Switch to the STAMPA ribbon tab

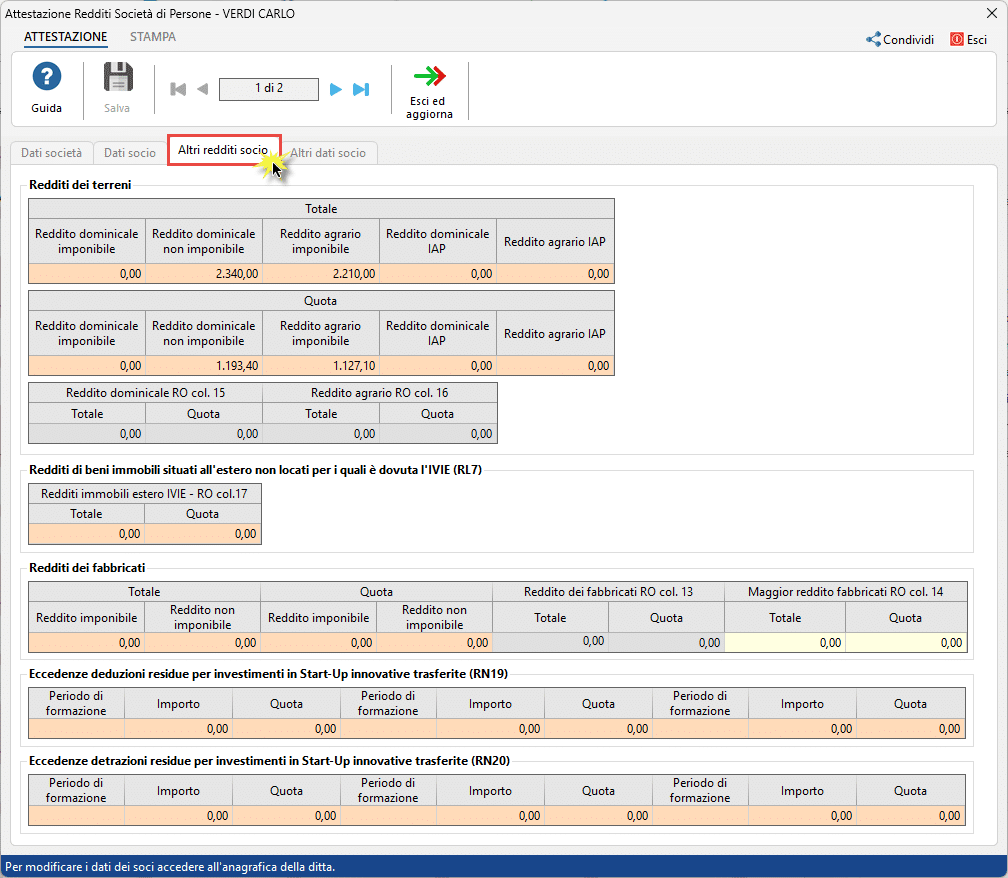point(153,37)
